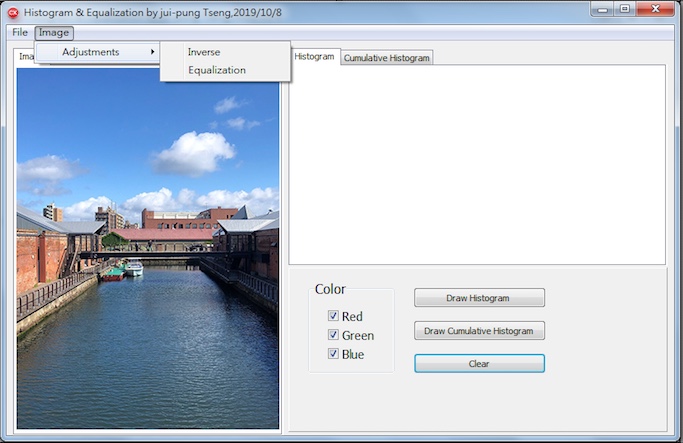This screenshot has height=443, width=683.
Task: Click the Adjustments submenu arrow
Action: [x=152, y=52]
